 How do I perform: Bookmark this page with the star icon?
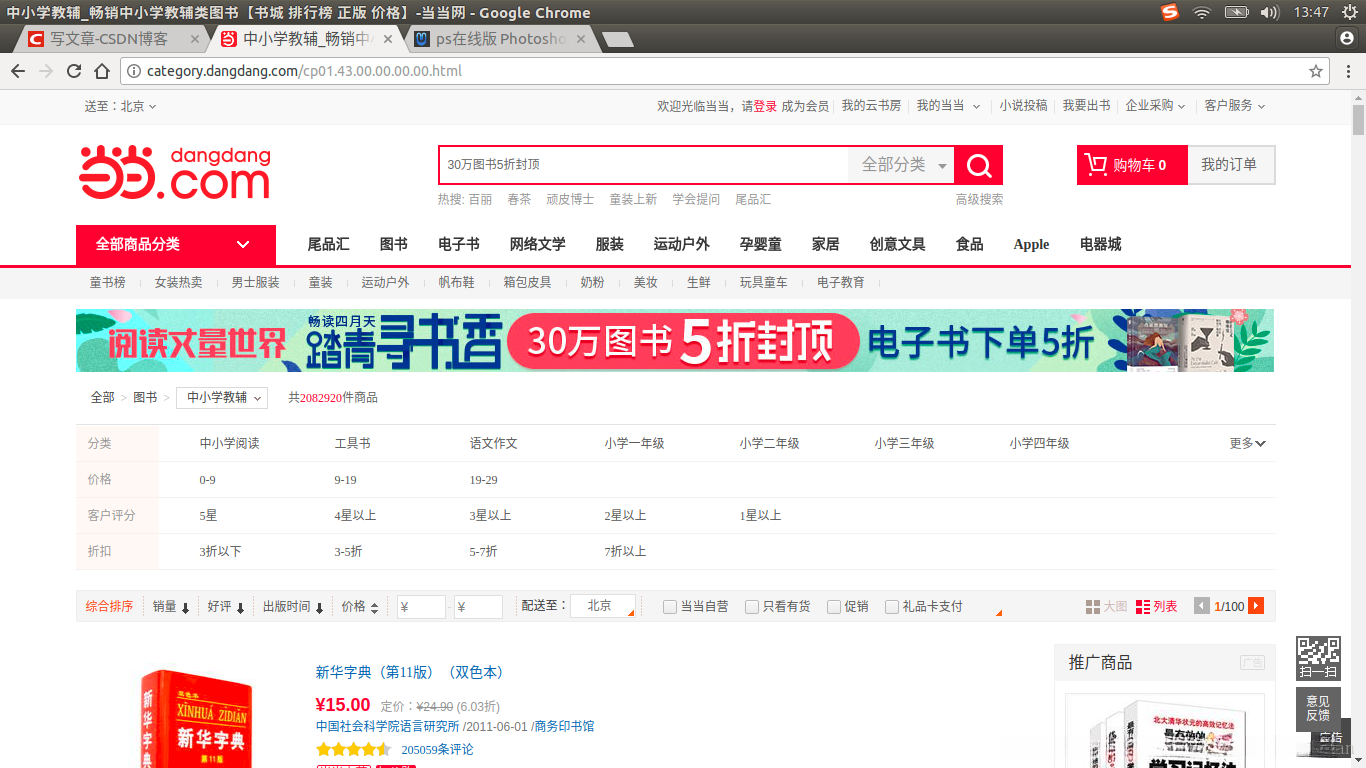[x=1316, y=71]
